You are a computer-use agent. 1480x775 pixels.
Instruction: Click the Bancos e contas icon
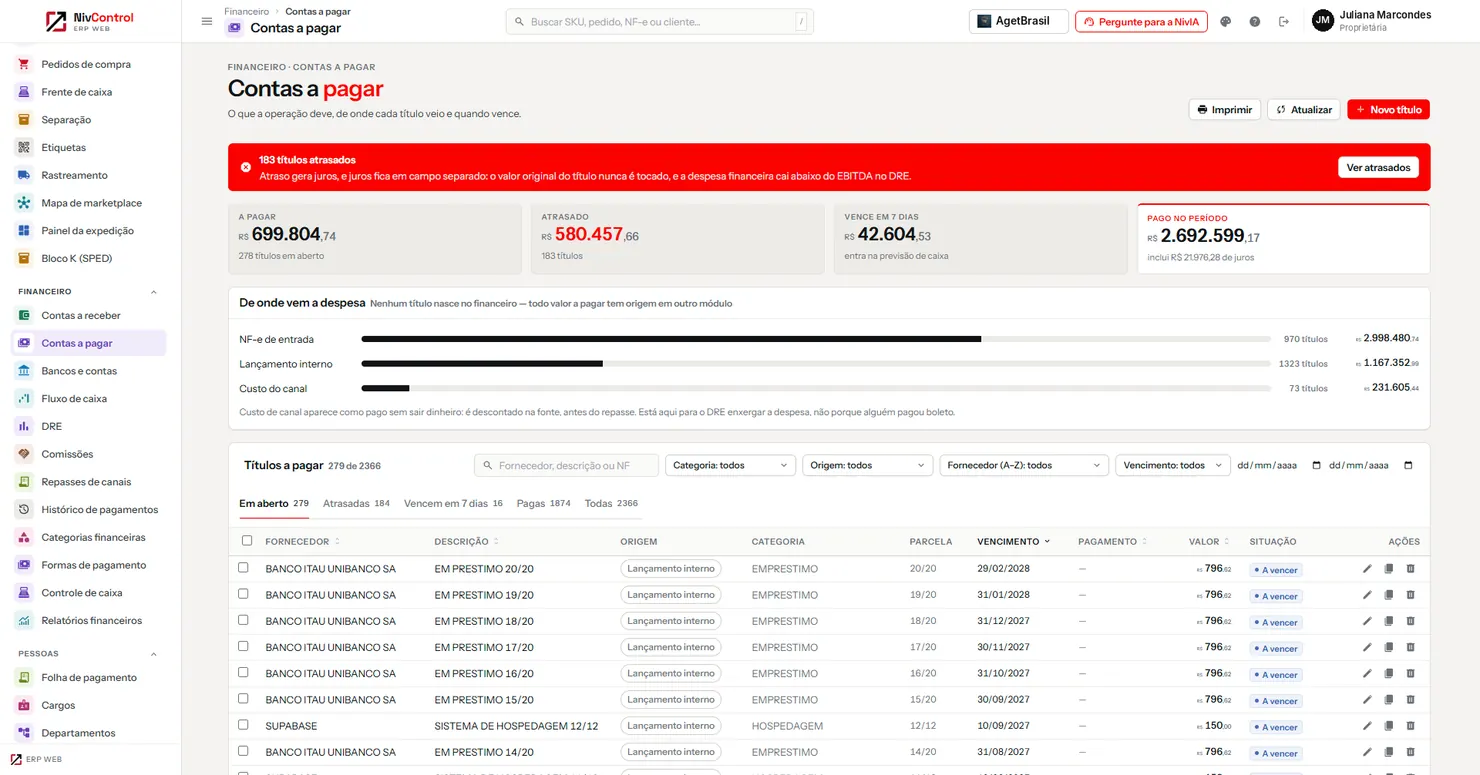[x=24, y=371]
